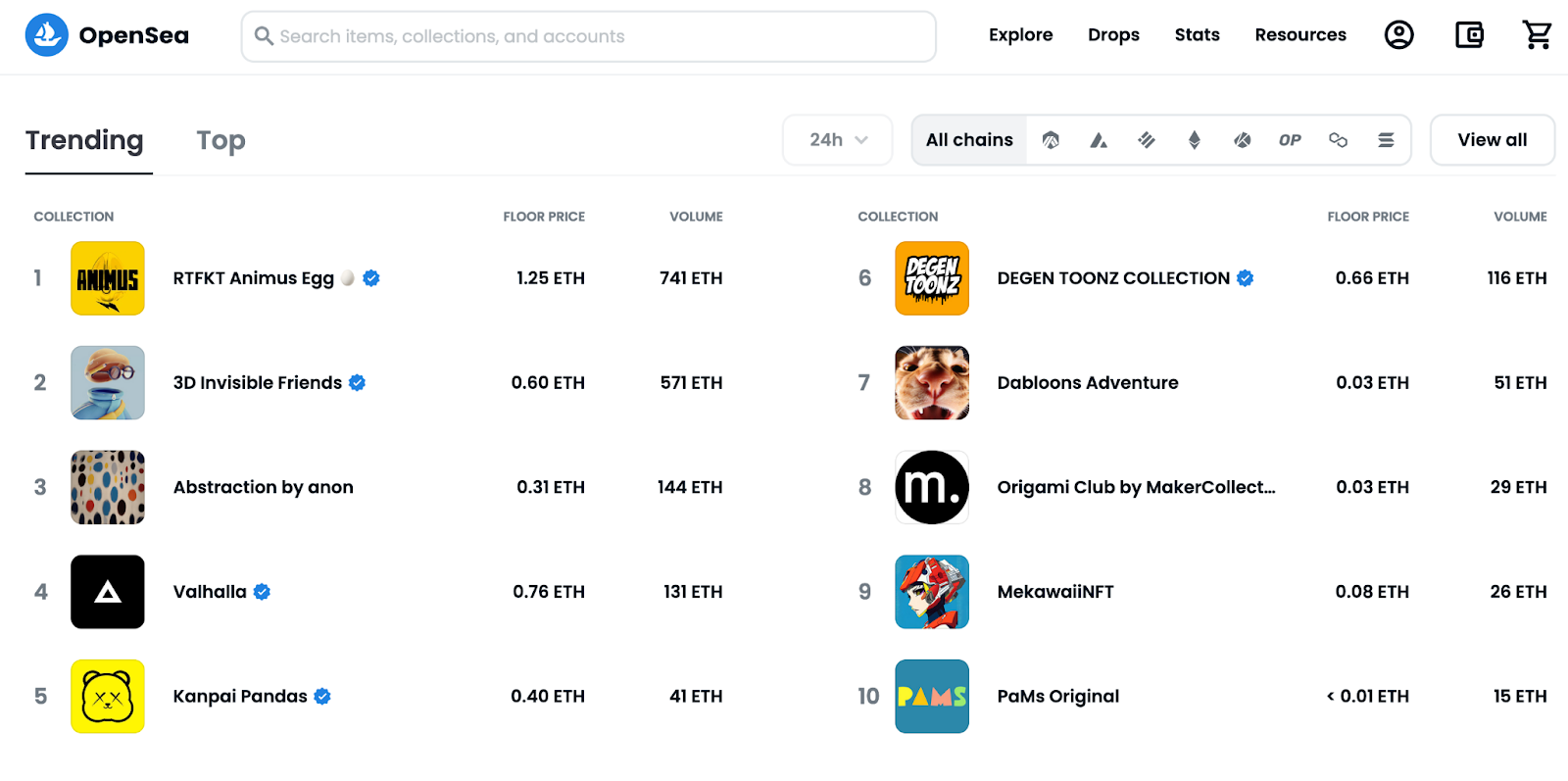Click the View all button
The height and width of the screenshot is (781, 1568).
1492,140
